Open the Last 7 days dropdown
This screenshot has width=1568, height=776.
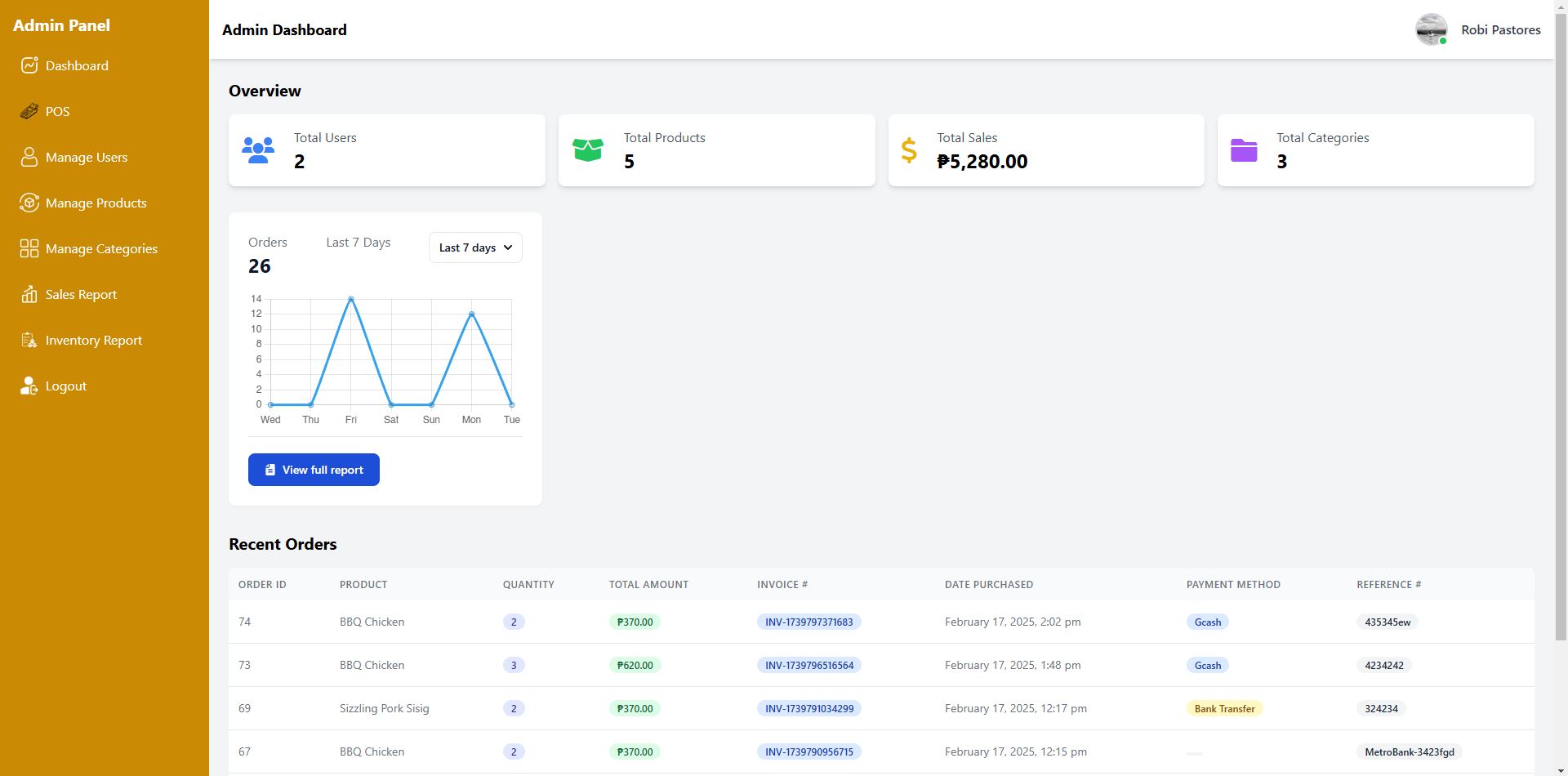coord(475,248)
